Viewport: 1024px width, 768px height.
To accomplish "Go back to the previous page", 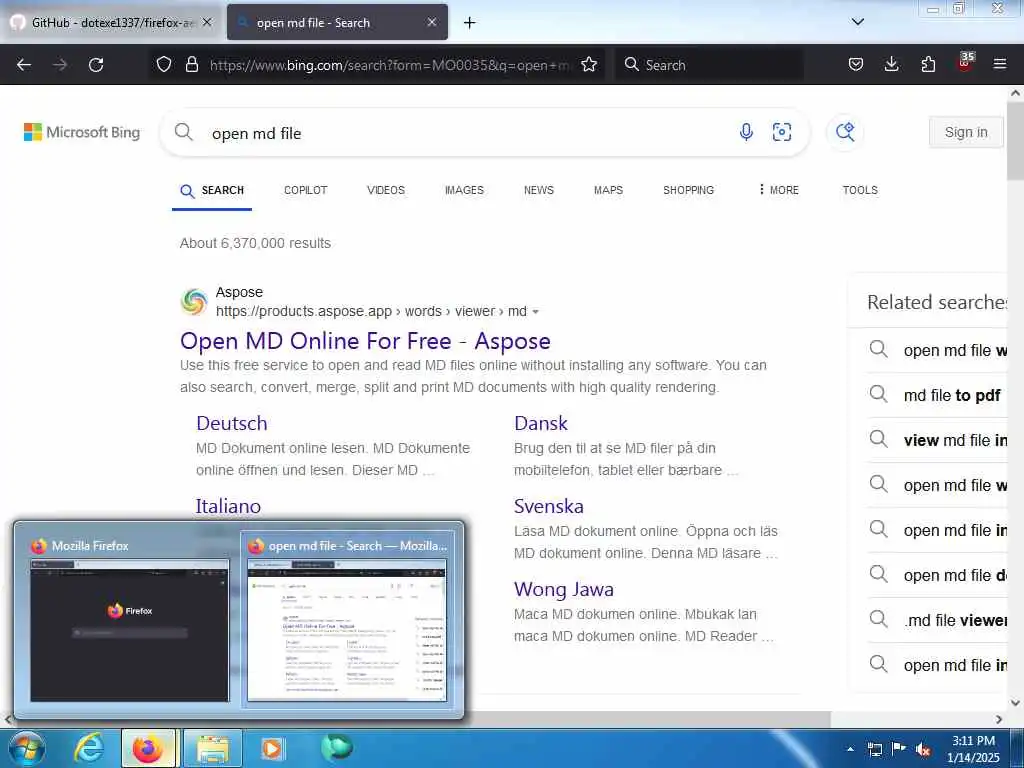I will 24,65.
